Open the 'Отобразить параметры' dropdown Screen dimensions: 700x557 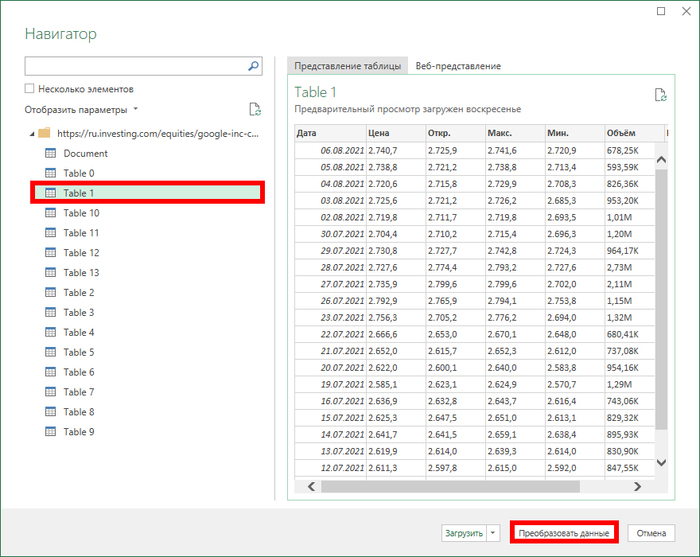tap(81, 110)
